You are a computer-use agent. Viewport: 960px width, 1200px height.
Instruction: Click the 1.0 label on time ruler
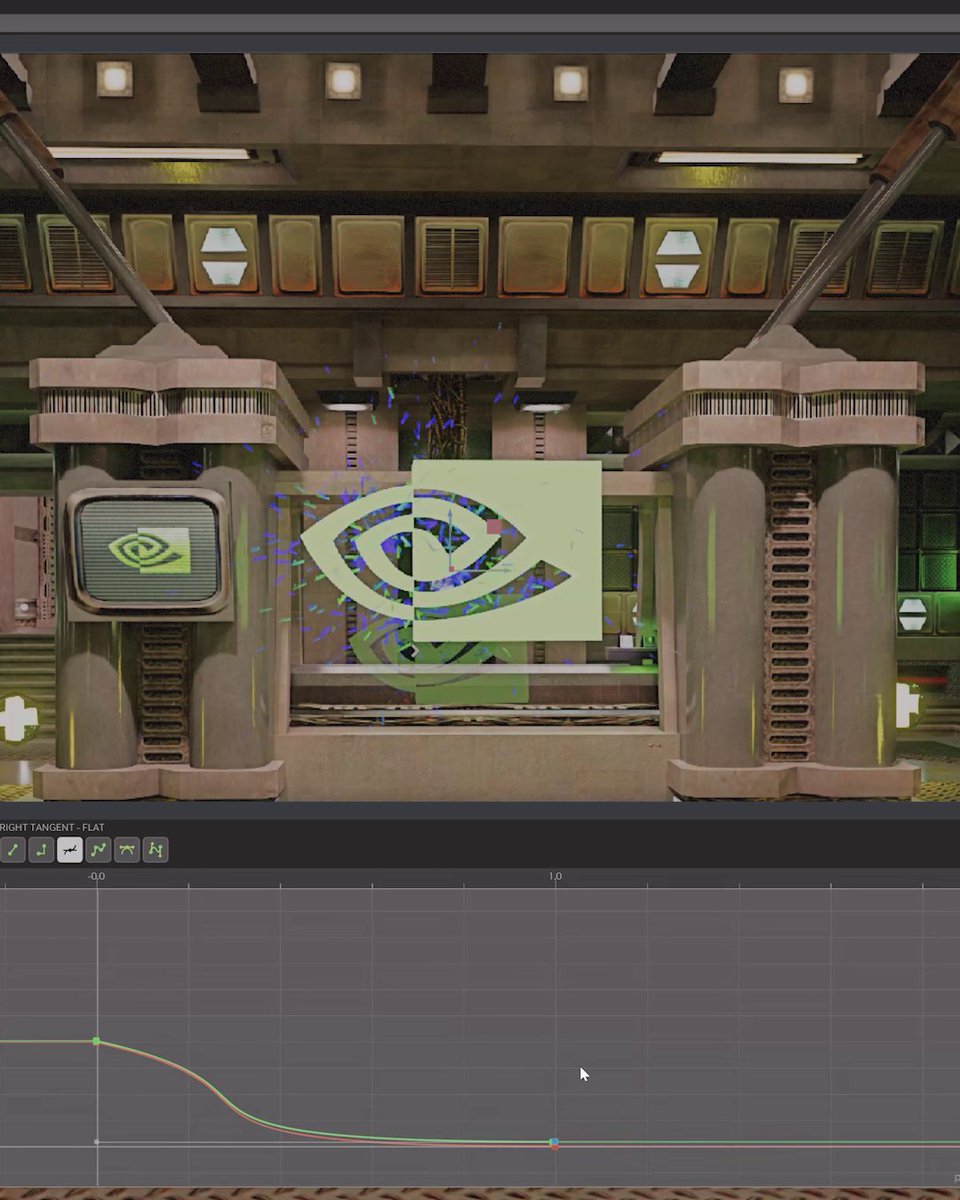click(555, 876)
